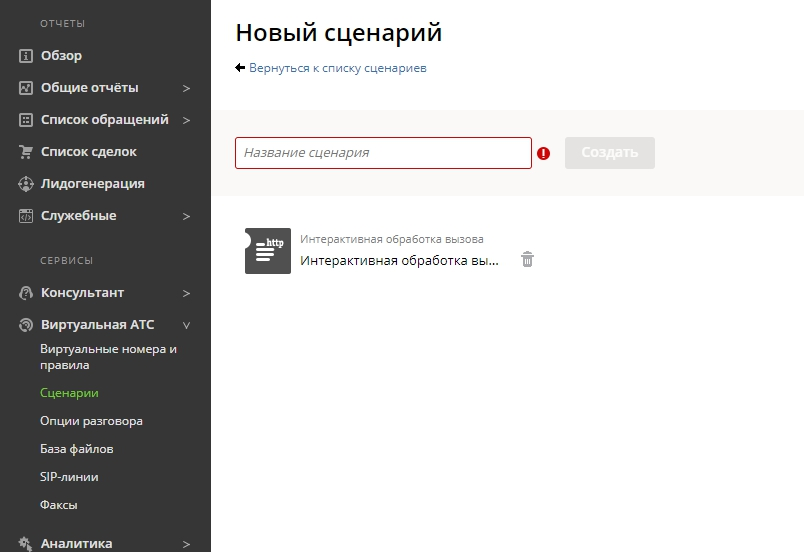Click the Консультант headset icon
This screenshot has width=804, height=552.
[26, 293]
